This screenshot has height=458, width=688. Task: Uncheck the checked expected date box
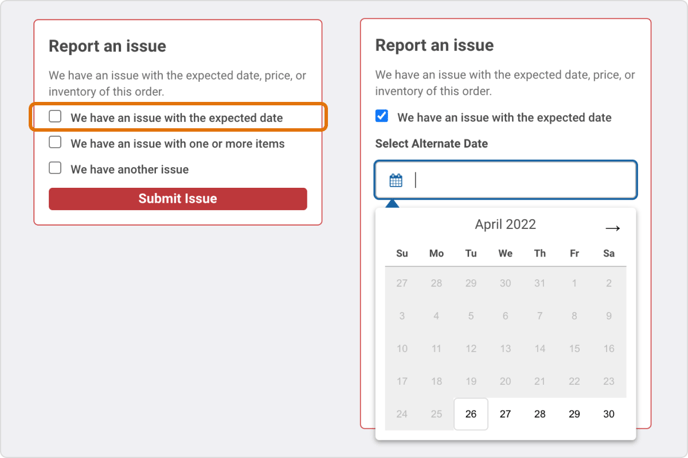click(x=382, y=116)
